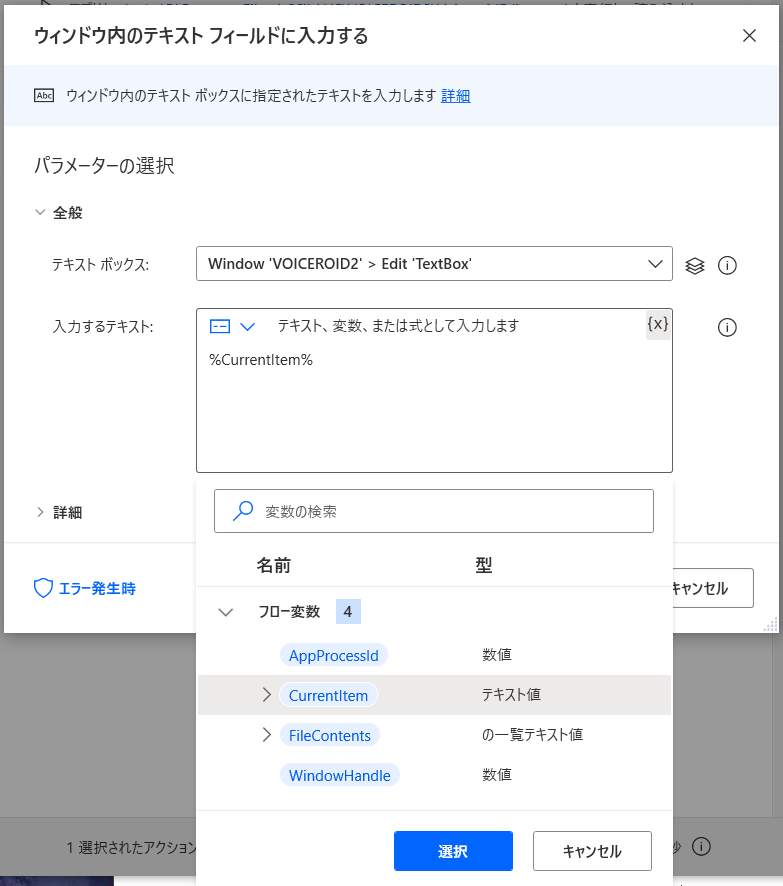
Task: Expand input type chevron in text editor
Action: tap(247, 327)
